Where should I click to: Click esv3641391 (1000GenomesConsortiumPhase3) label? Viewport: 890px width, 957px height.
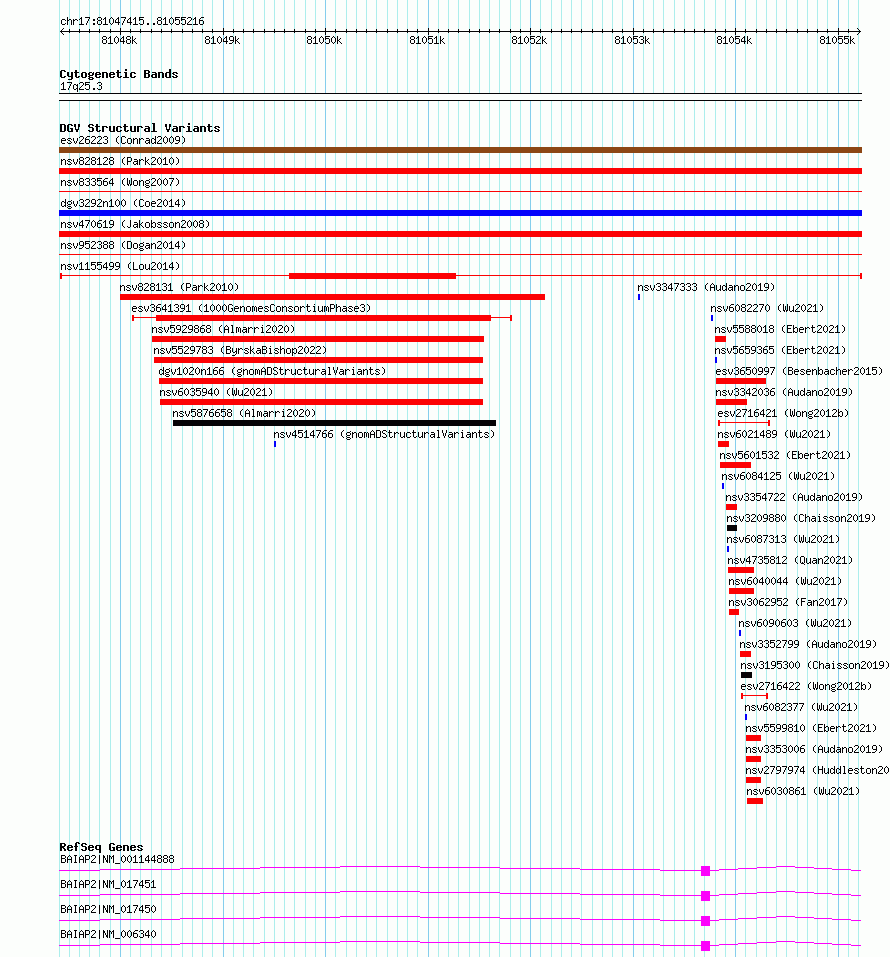pos(251,308)
